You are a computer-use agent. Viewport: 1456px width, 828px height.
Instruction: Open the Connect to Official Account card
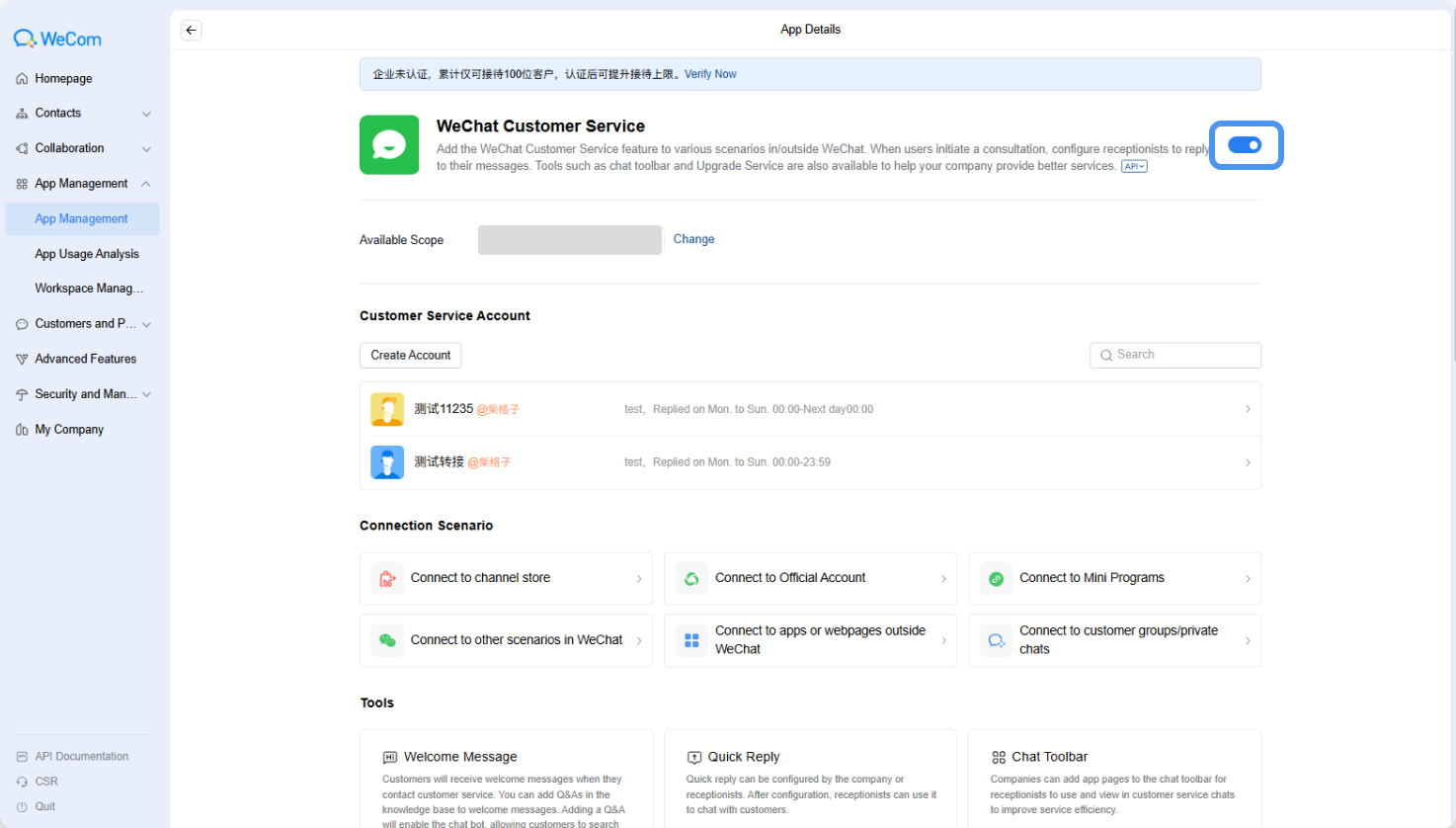[x=810, y=579]
